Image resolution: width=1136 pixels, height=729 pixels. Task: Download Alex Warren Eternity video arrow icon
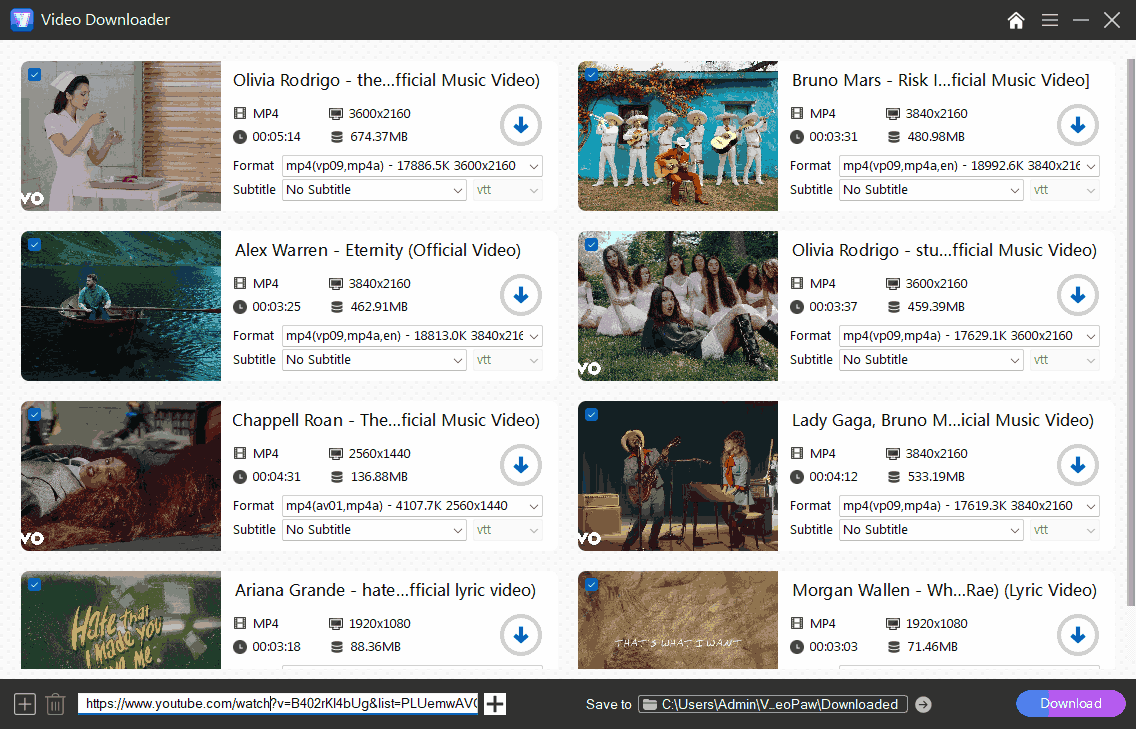click(521, 296)
